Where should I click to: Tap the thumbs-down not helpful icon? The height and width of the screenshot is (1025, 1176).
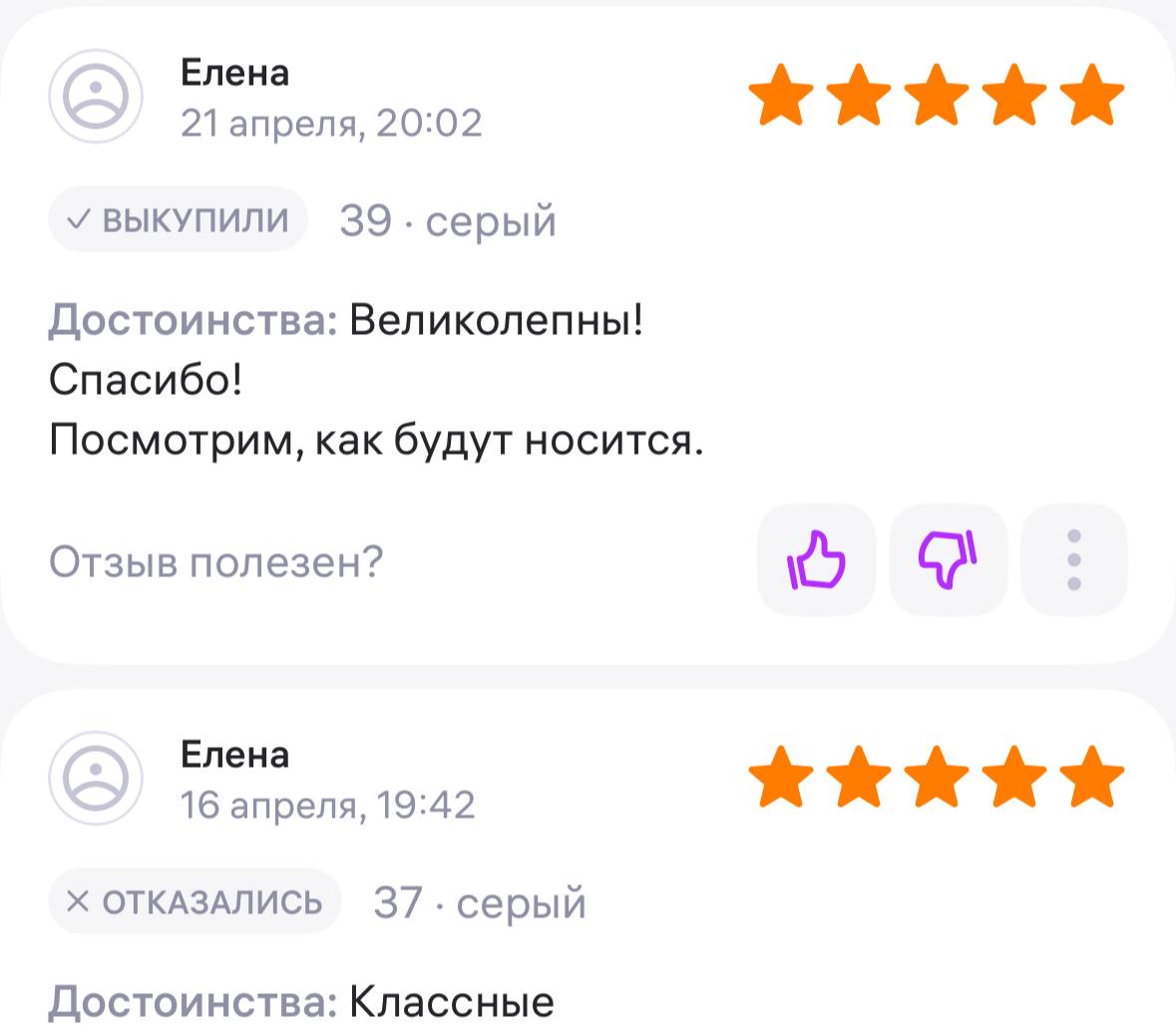tap(948, 560)
